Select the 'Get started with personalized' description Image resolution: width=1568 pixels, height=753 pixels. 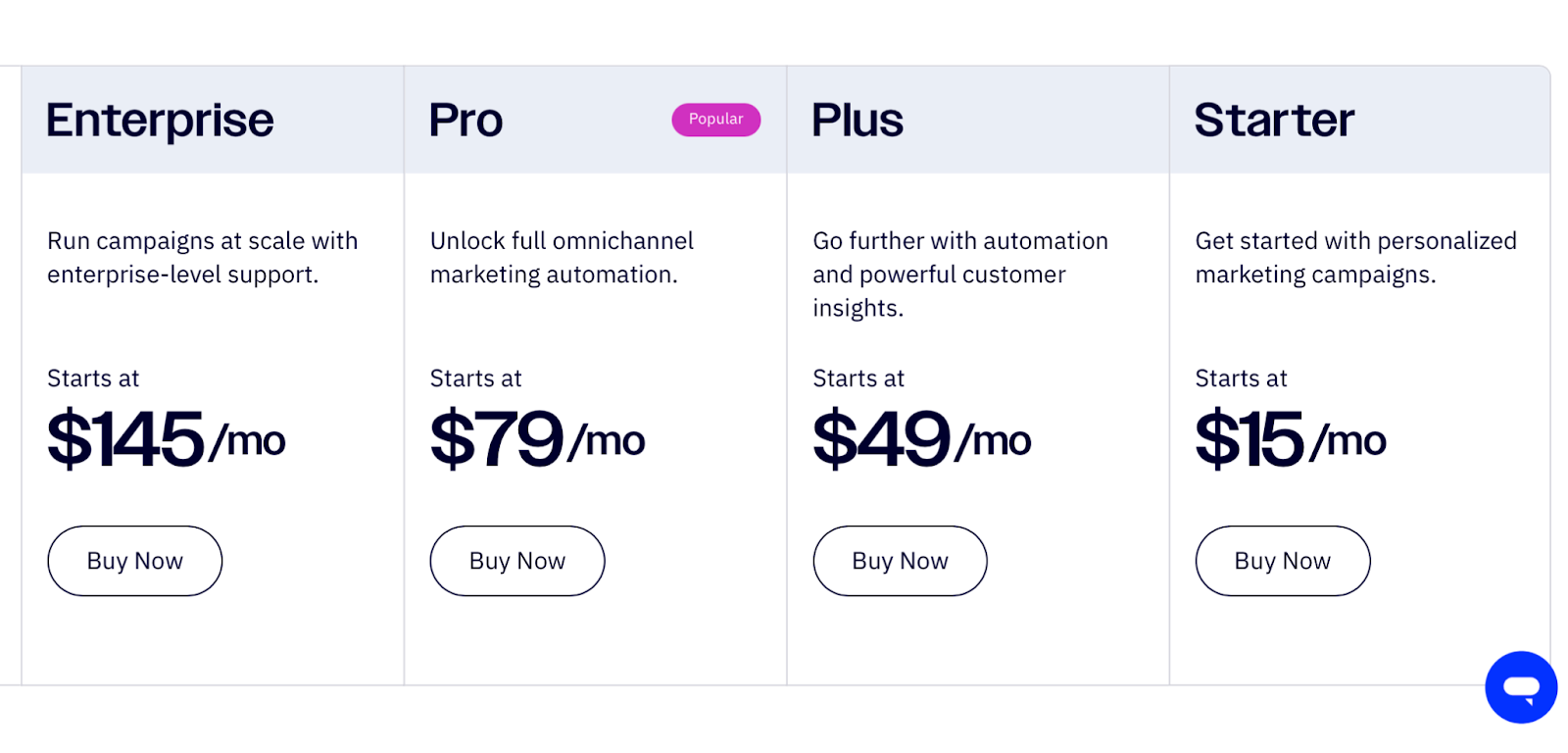(1355, 258)
